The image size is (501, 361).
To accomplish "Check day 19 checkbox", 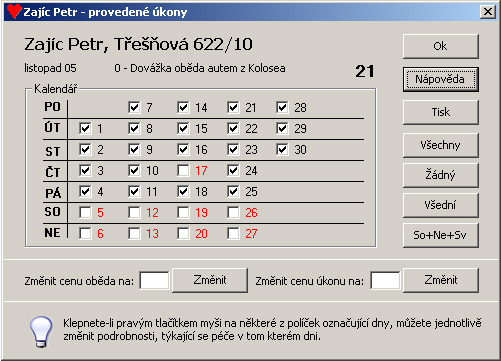I will [x=183, y=212].
